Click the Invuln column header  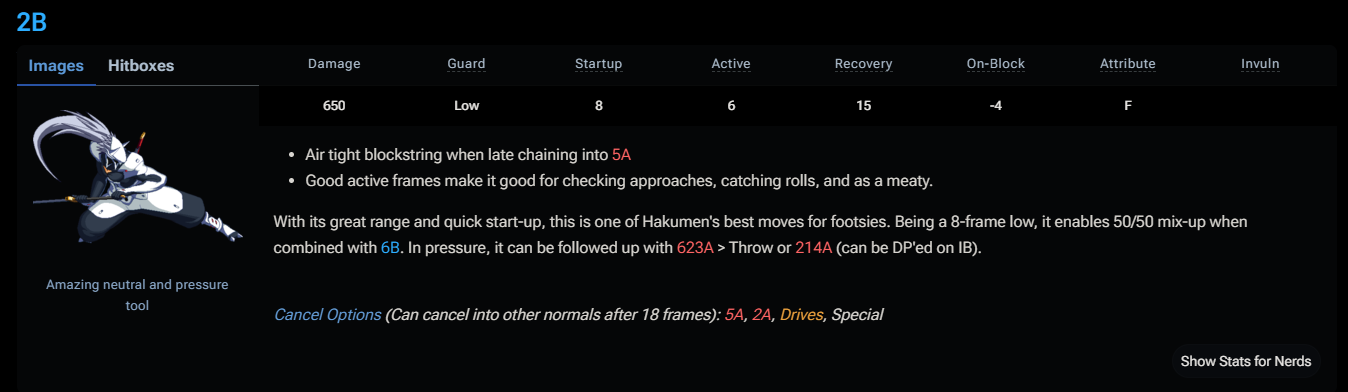click(x=1260, y=64)
